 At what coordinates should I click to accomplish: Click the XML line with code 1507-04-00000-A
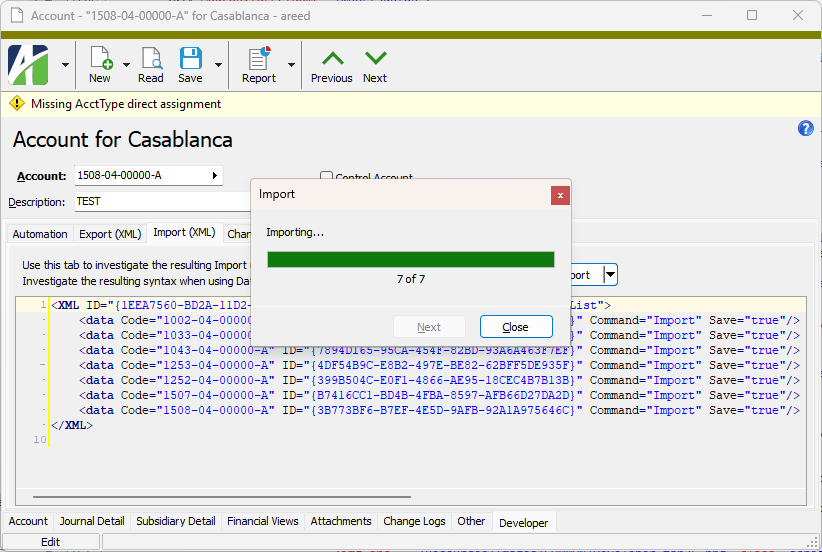[439, 395]
